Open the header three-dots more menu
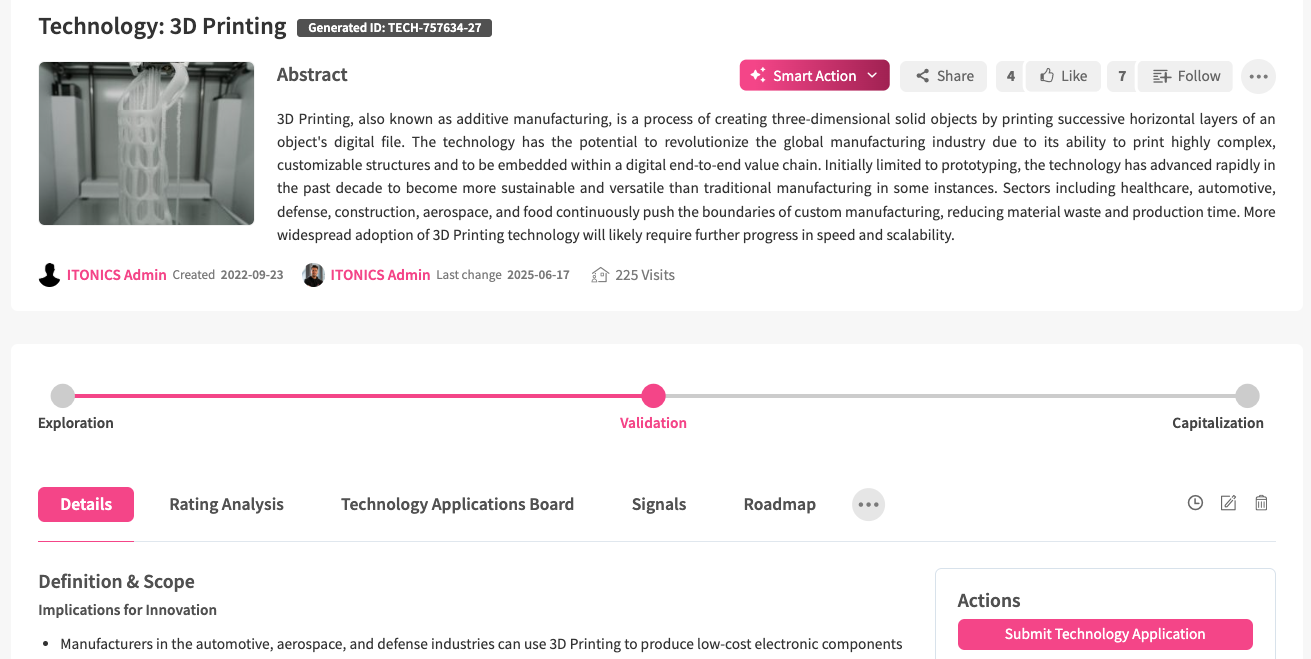The height and width of the screenshot is (659, 1311). (x=1258, y=76)
